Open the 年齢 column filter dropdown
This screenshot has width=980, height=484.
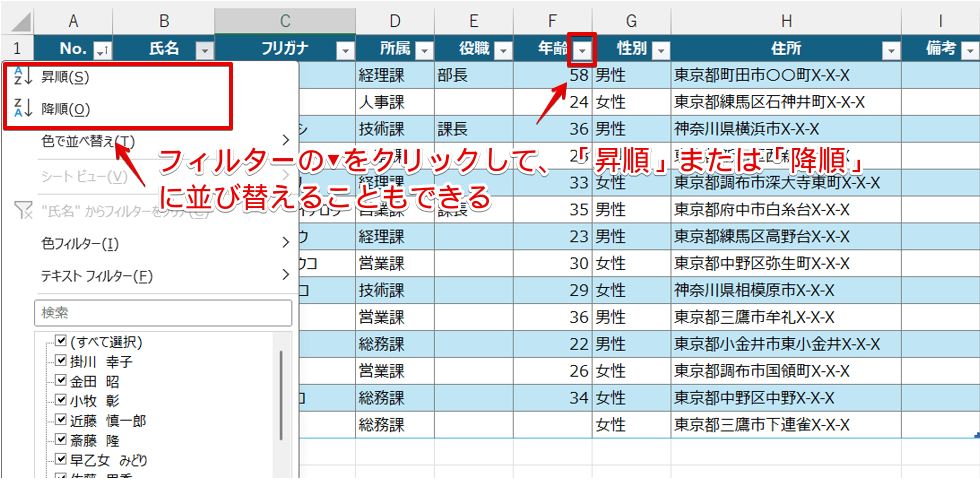tap(582, 50)
